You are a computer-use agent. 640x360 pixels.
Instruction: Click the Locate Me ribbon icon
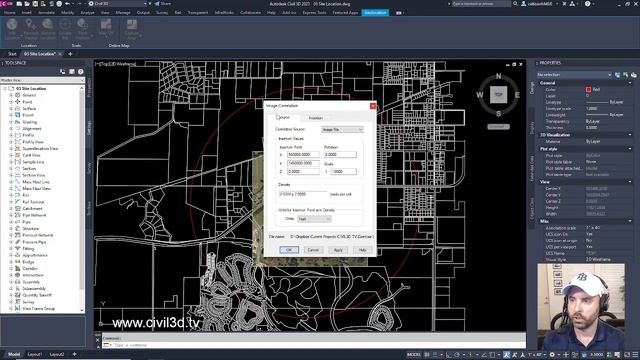click(x=65, y=25)
